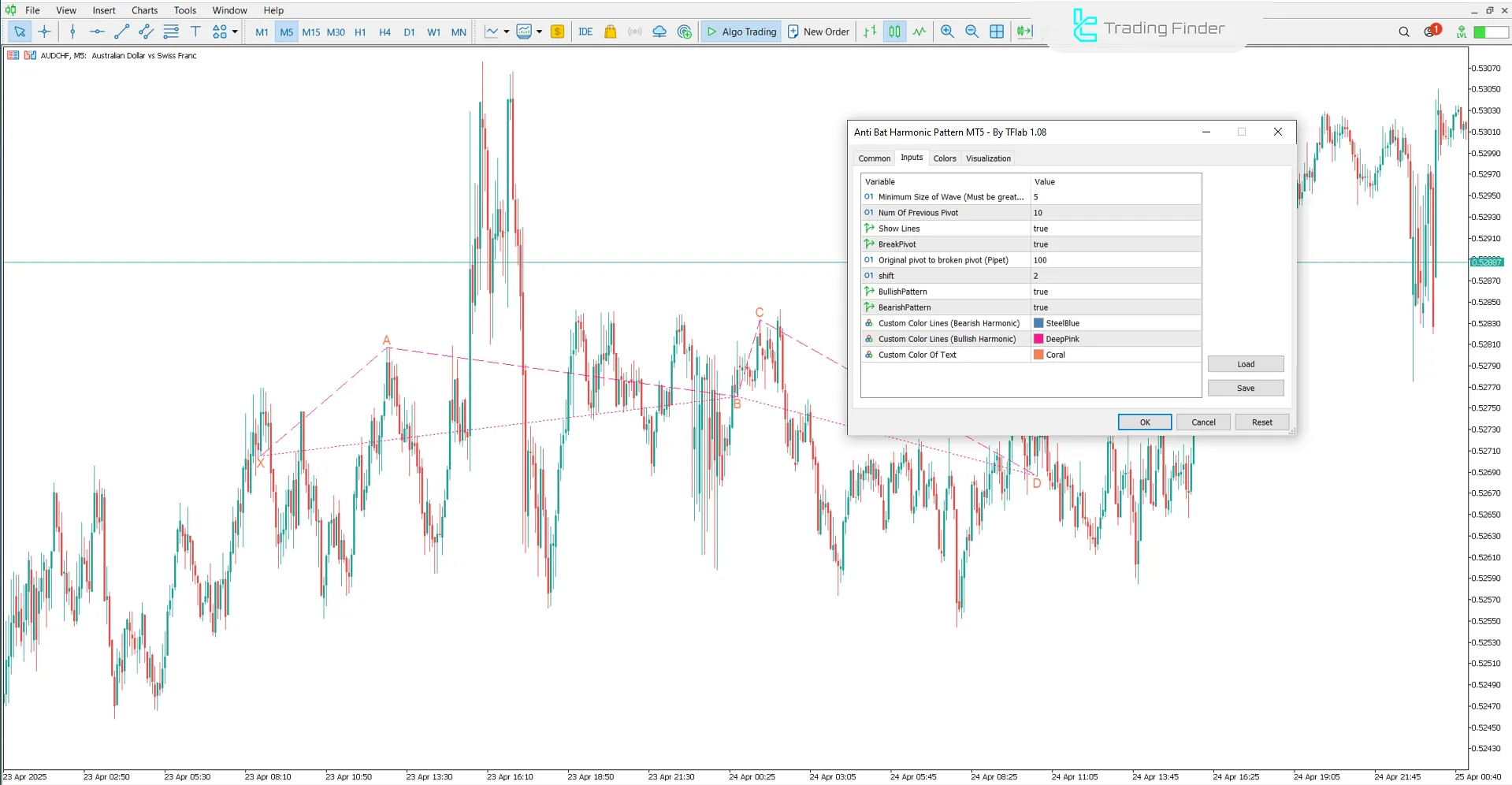Open the tile windows grid view
1512x785 pixels.
pos(997,32)
